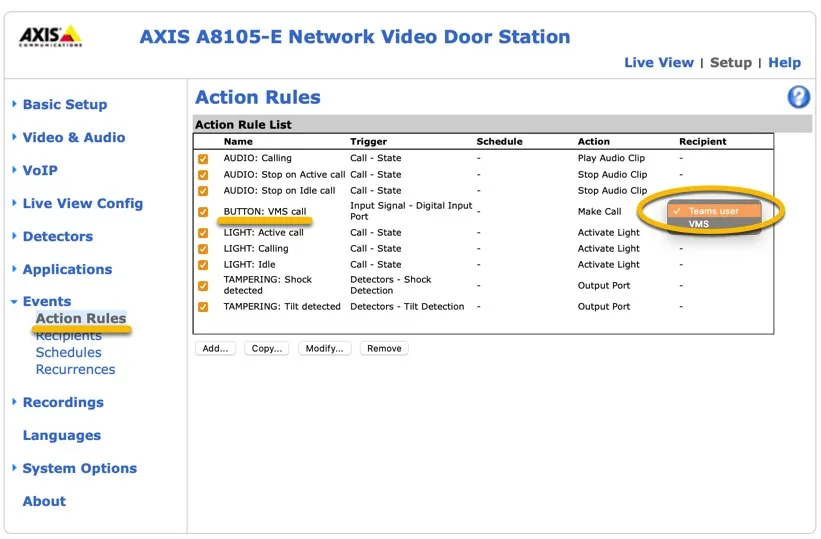
Task: Select the LIGHT: Idle rule name
Action: (249, 265)
